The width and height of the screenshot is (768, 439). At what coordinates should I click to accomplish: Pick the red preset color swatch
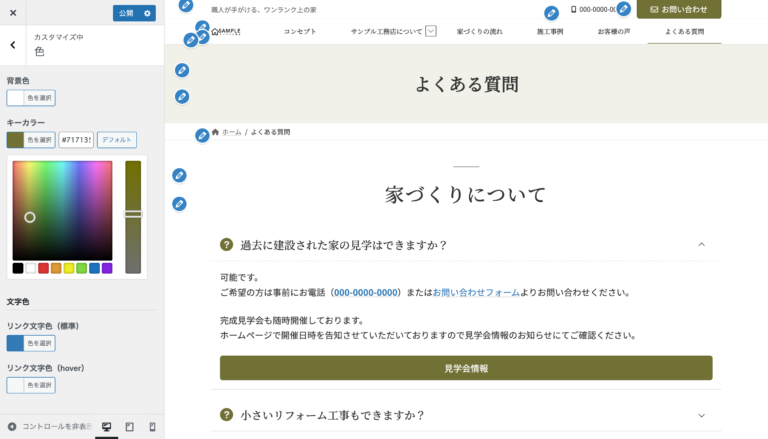click(43, 268)
